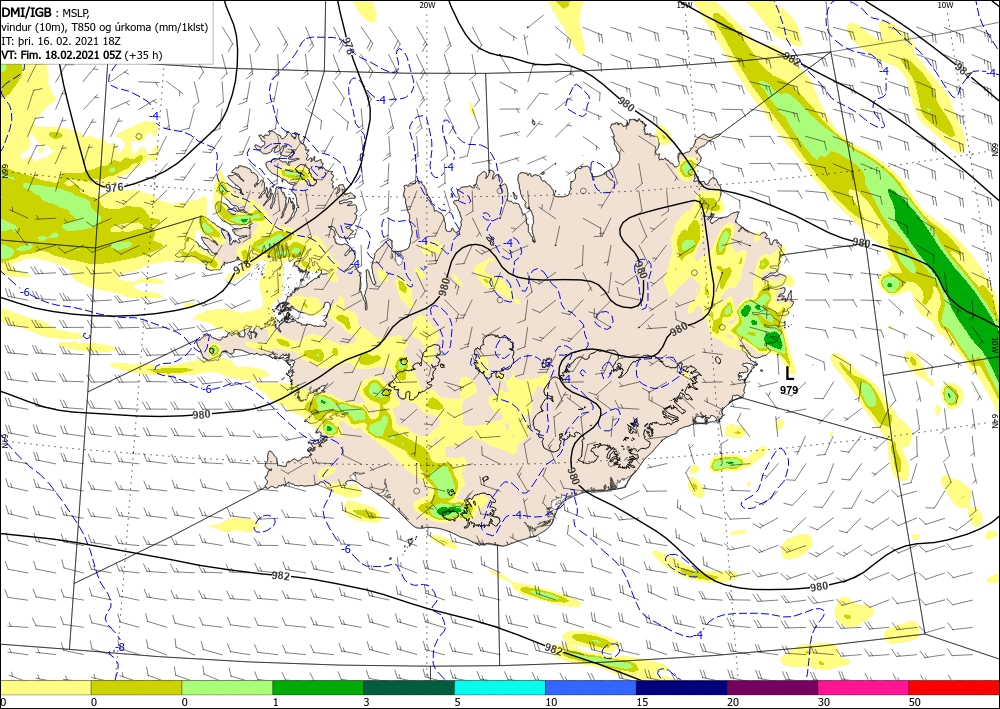1000x709 pixels.
Task: Click the 'L' low pressure marker
Action: tap(790, 374)
